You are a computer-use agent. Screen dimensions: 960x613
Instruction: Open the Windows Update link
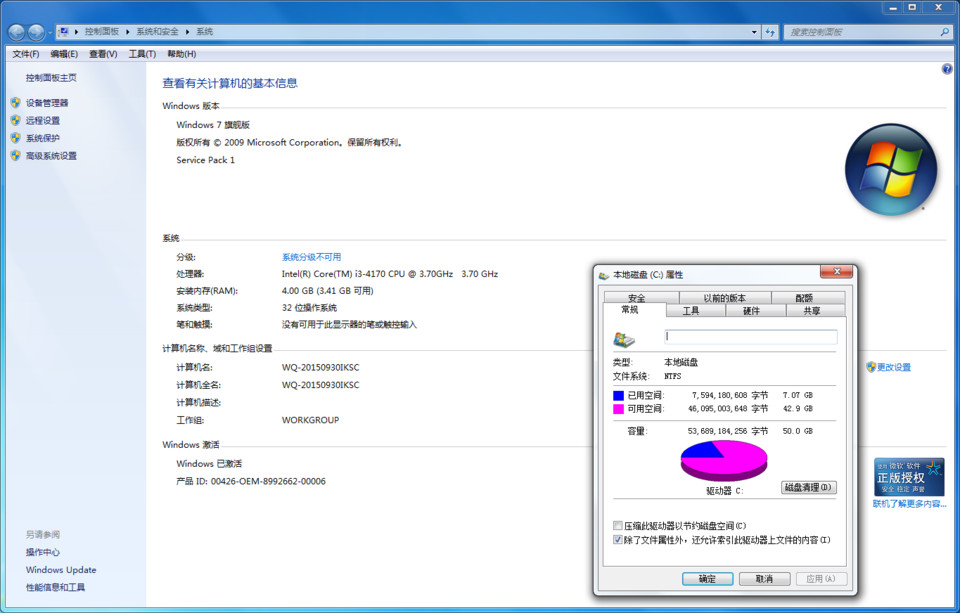[61, 570]
